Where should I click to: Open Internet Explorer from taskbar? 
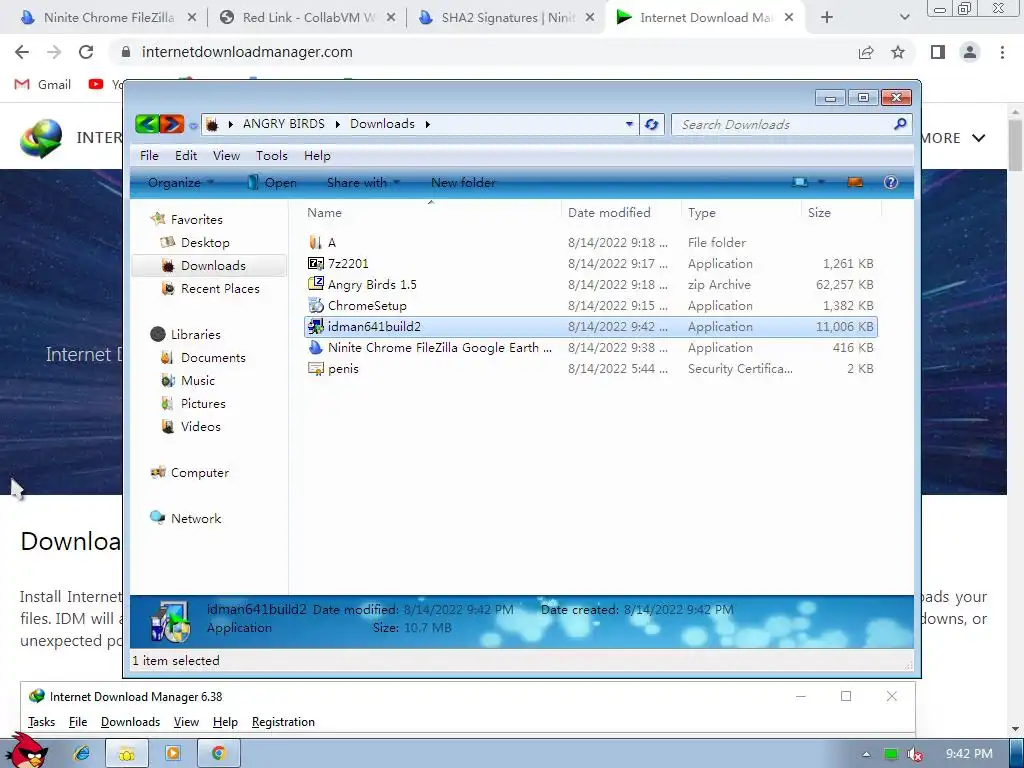[x=82, y=753]
